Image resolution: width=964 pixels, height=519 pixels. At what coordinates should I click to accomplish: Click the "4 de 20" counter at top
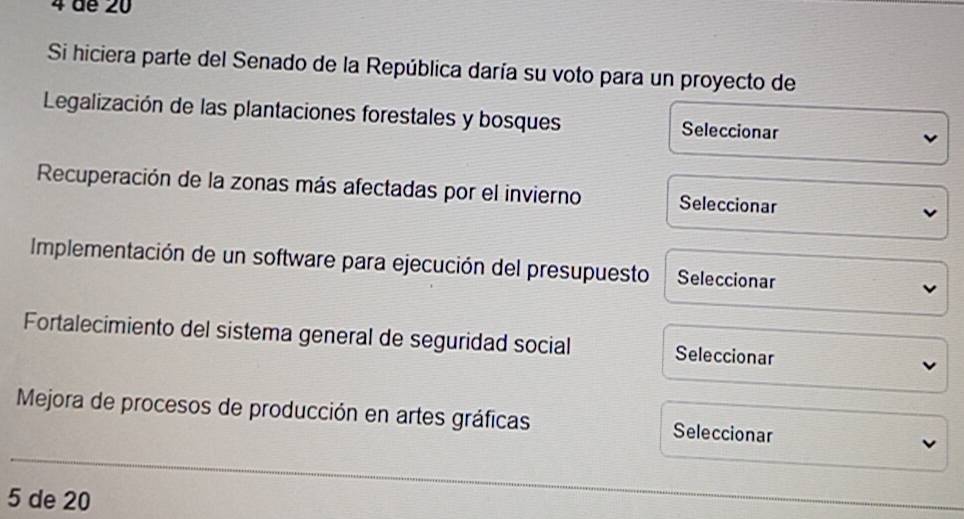tap(47, 7)
